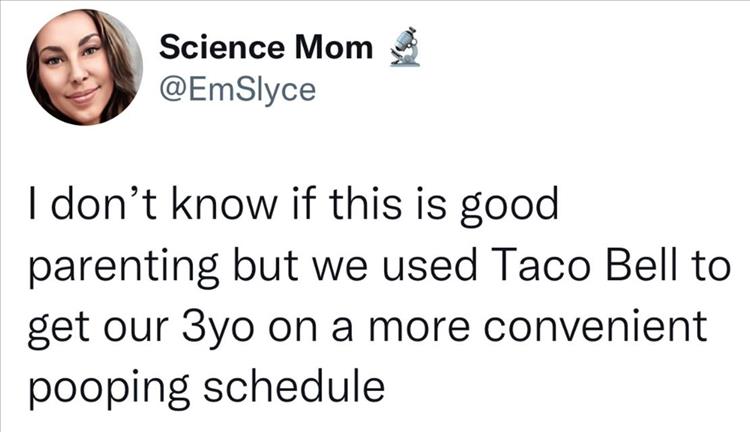Click the word "Science" in display name
Screen dimensions: 750x432
coord(211,48)
